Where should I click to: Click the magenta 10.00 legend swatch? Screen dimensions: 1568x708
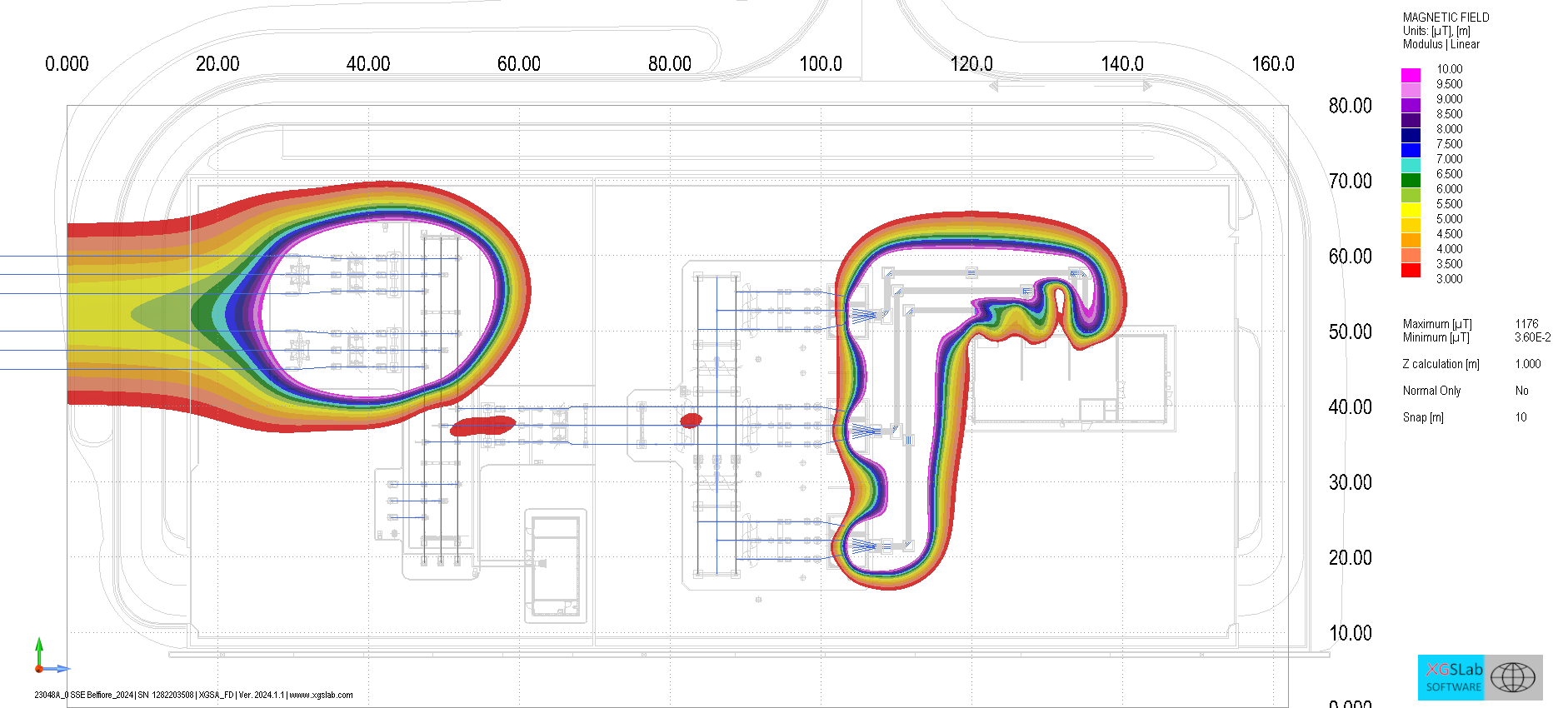[1411, 75]
